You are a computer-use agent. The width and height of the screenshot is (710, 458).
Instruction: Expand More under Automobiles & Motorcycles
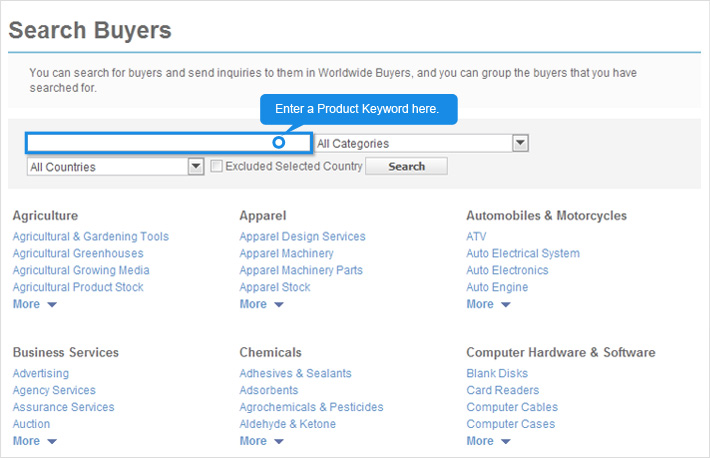coord(488,304)
